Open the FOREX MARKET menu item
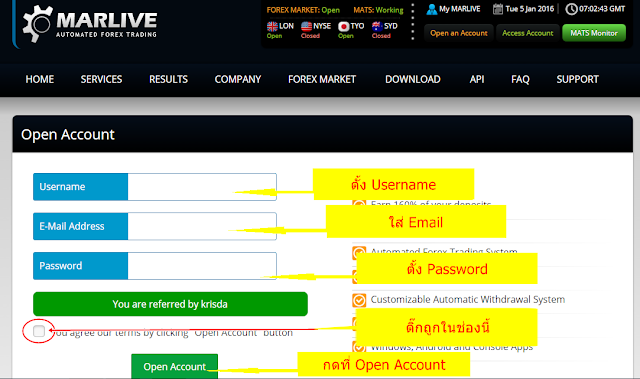 pos(322,79)
